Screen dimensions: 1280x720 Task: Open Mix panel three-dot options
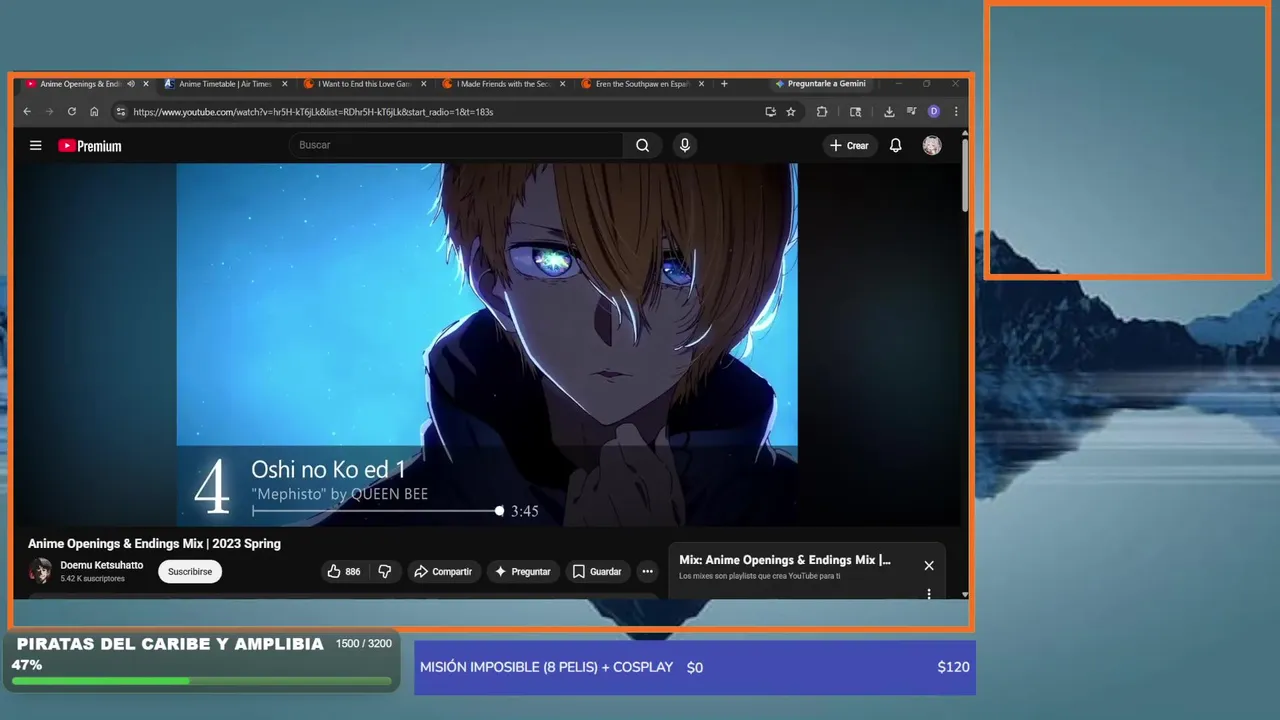(x=929, y=594)
